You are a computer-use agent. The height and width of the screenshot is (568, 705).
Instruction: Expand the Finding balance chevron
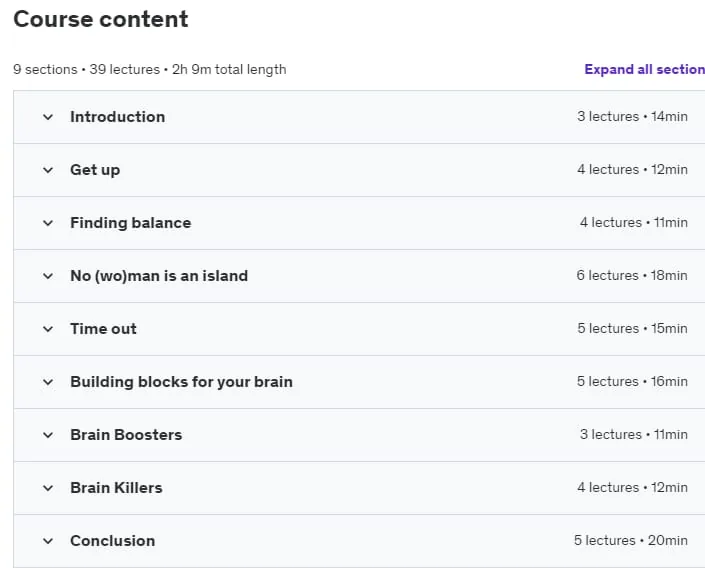pyautogui.click(x=48, y=223)
